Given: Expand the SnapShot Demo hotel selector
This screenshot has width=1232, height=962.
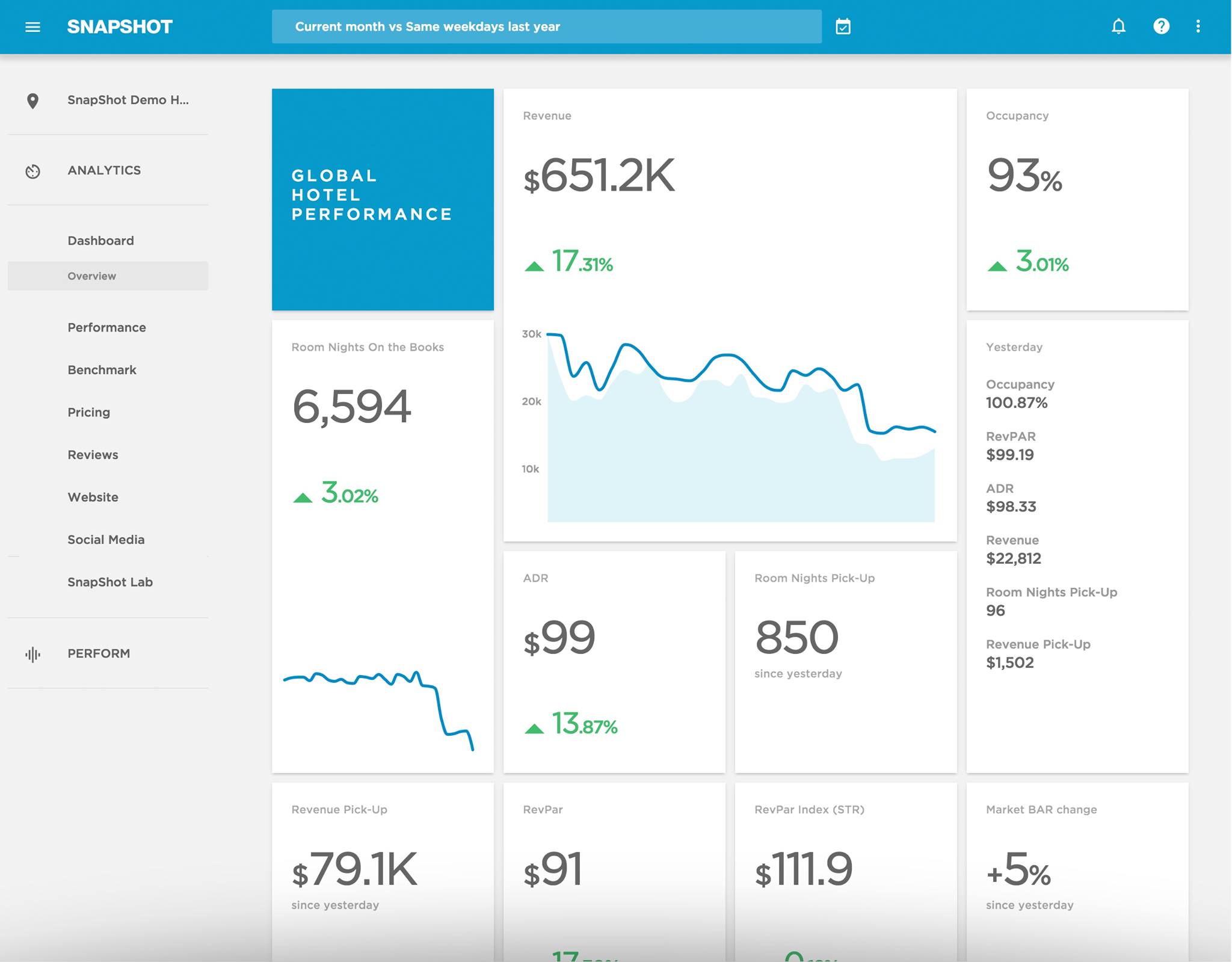Looking at the screenshot, I should click(x=128, y=100).
